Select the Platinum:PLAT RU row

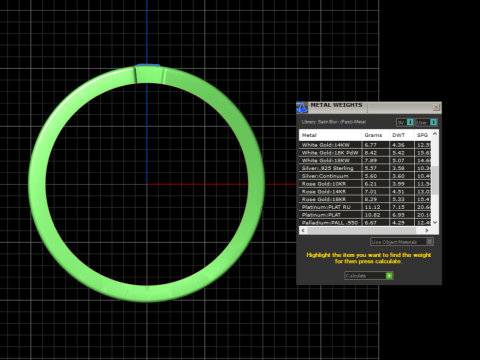click(x=365, y=207)
